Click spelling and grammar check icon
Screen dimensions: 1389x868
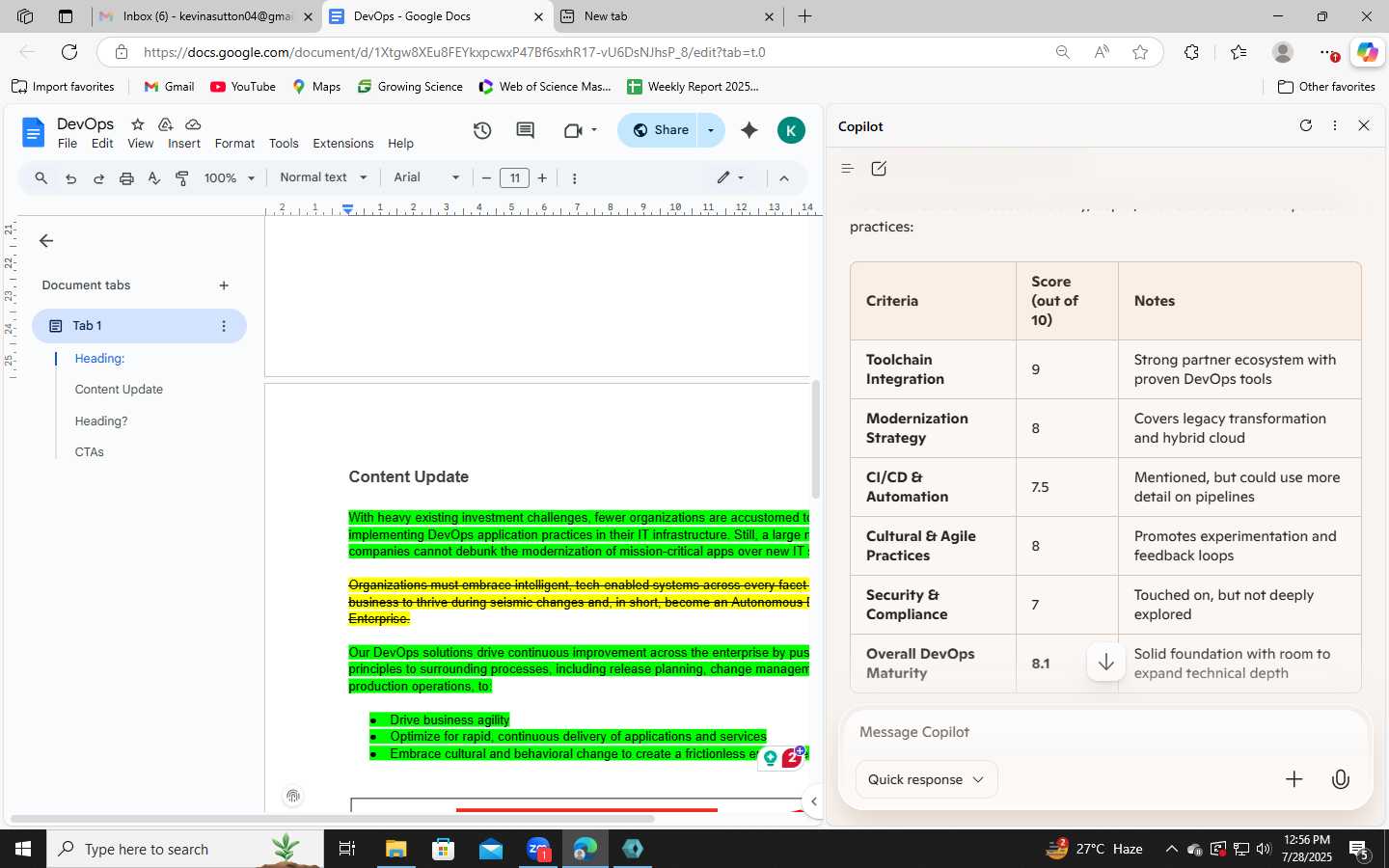point(154,178)
